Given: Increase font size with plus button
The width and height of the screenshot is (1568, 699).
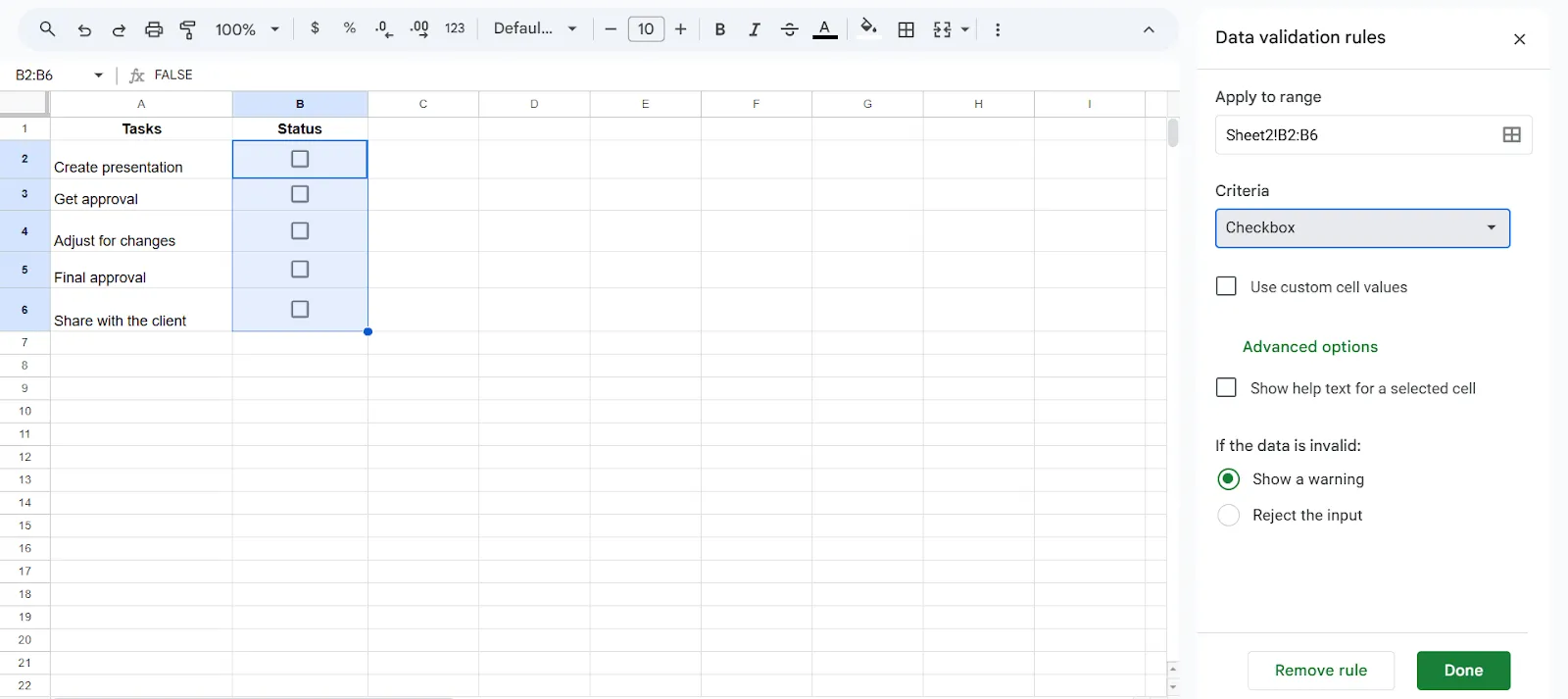Looking at the screenshot, I should point(681,29).
